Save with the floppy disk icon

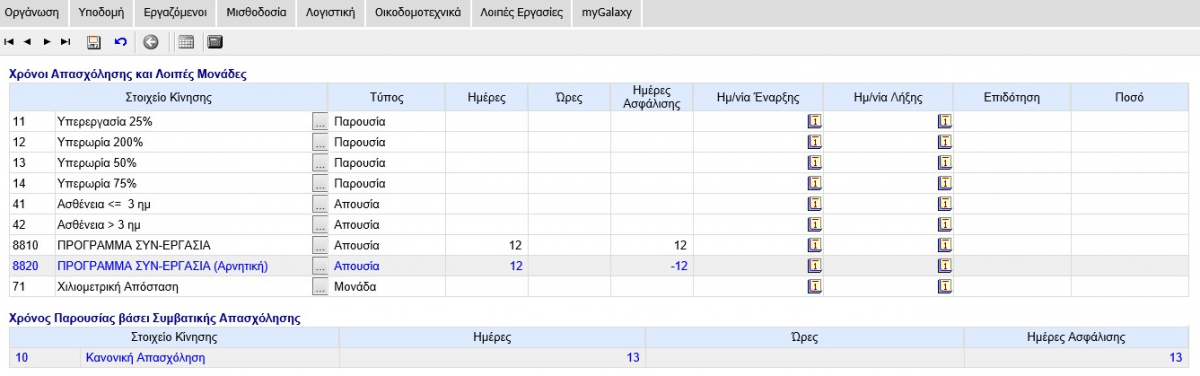point(94,42)
